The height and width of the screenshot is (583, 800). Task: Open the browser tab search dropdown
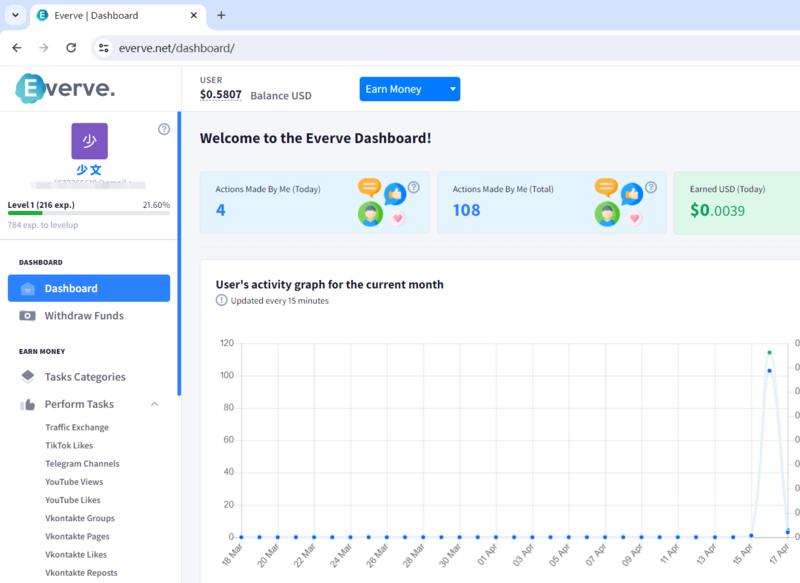(16, 15)
